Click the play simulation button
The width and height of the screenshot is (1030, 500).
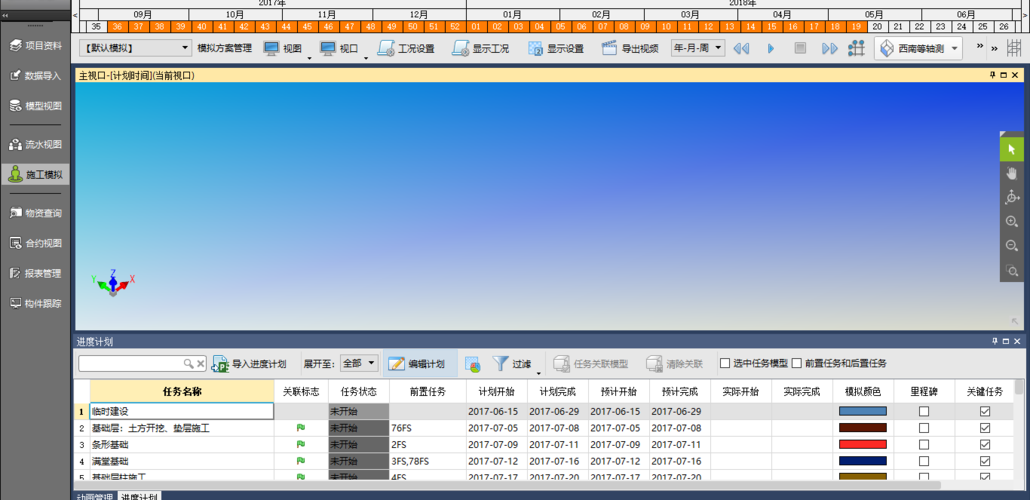coord(771,48)
